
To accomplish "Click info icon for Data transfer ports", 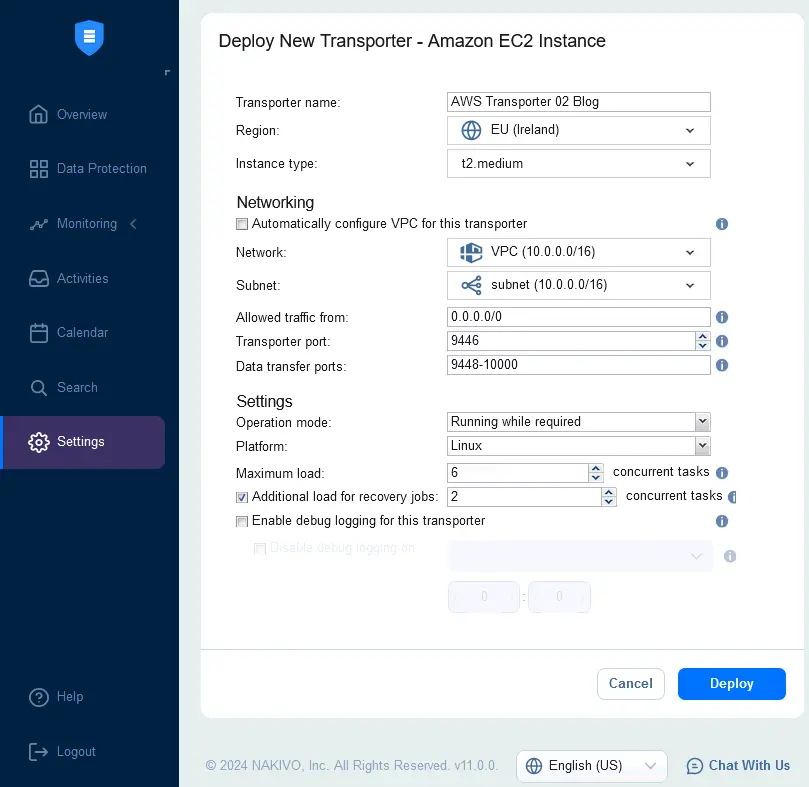I will tap(721, 365).
